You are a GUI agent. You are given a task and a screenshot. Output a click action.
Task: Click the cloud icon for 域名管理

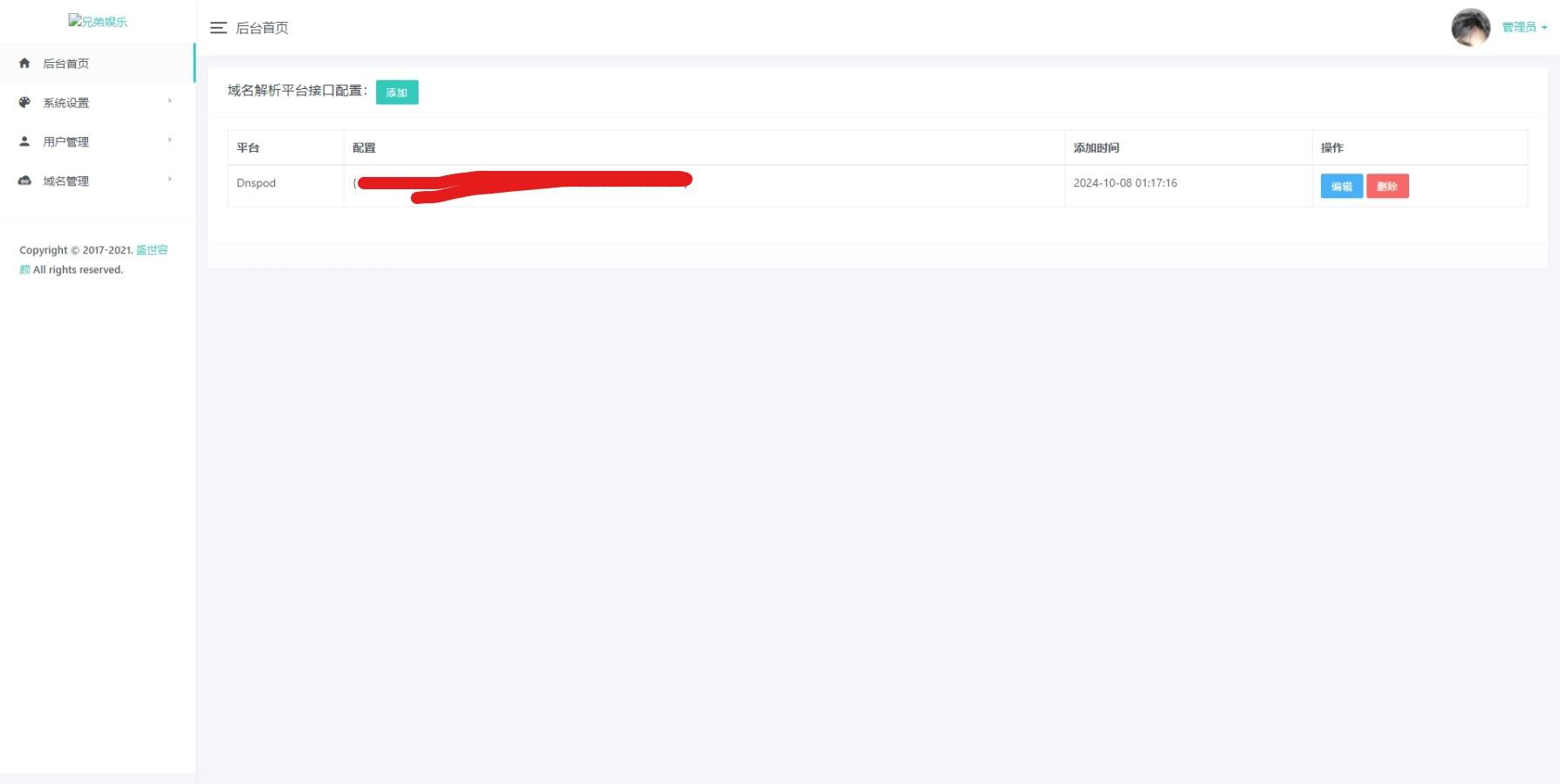(24, 181)
